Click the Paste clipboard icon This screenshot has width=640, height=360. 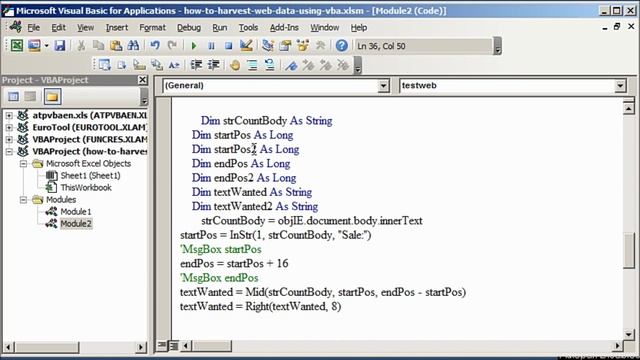pos(116,45)
